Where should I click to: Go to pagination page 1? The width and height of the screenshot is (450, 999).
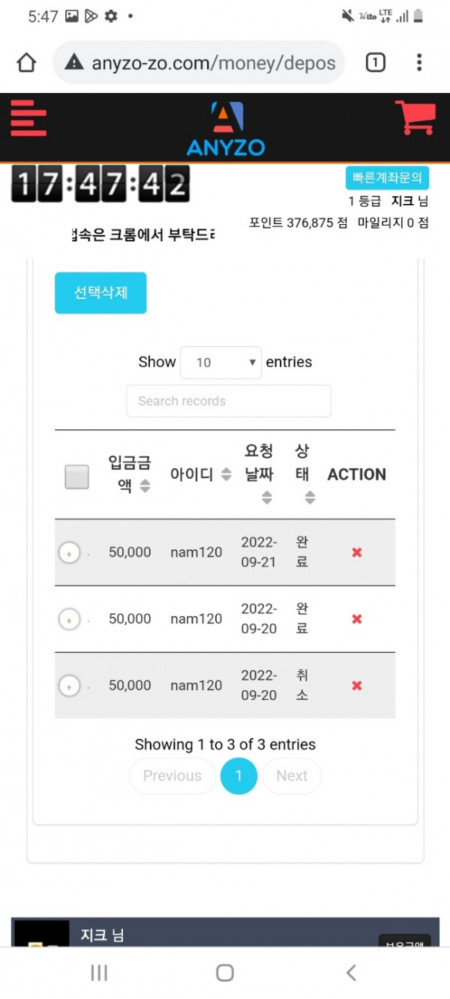[x=239, y=776]
